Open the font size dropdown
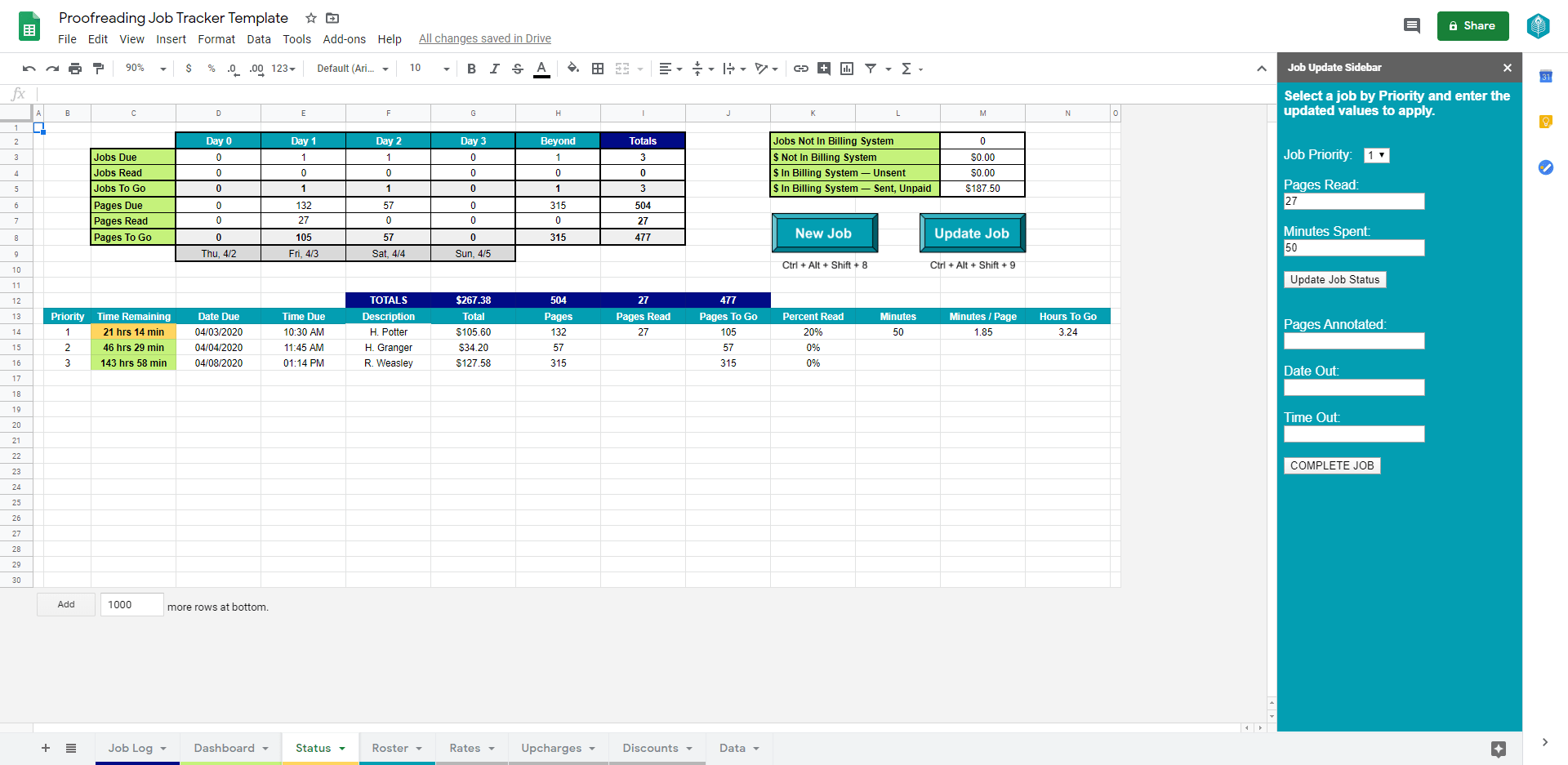 430,69
